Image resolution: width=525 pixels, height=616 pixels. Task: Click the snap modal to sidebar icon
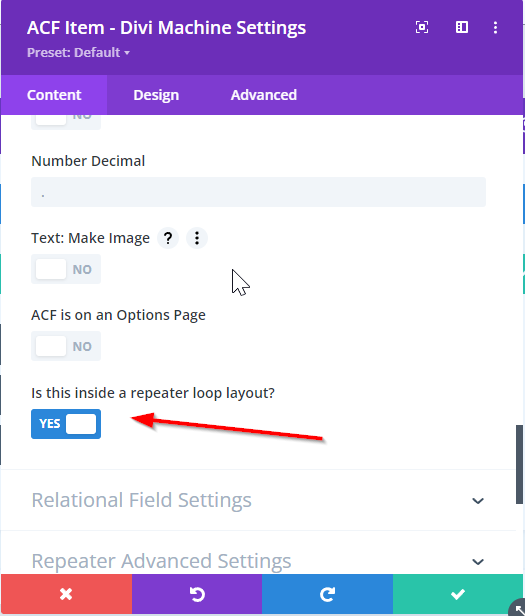click(x=461, y=27)
